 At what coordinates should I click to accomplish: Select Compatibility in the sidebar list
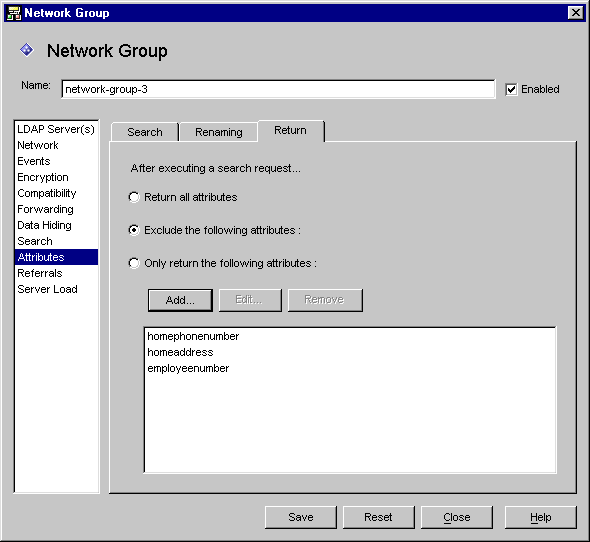click(x=56, y=193)
